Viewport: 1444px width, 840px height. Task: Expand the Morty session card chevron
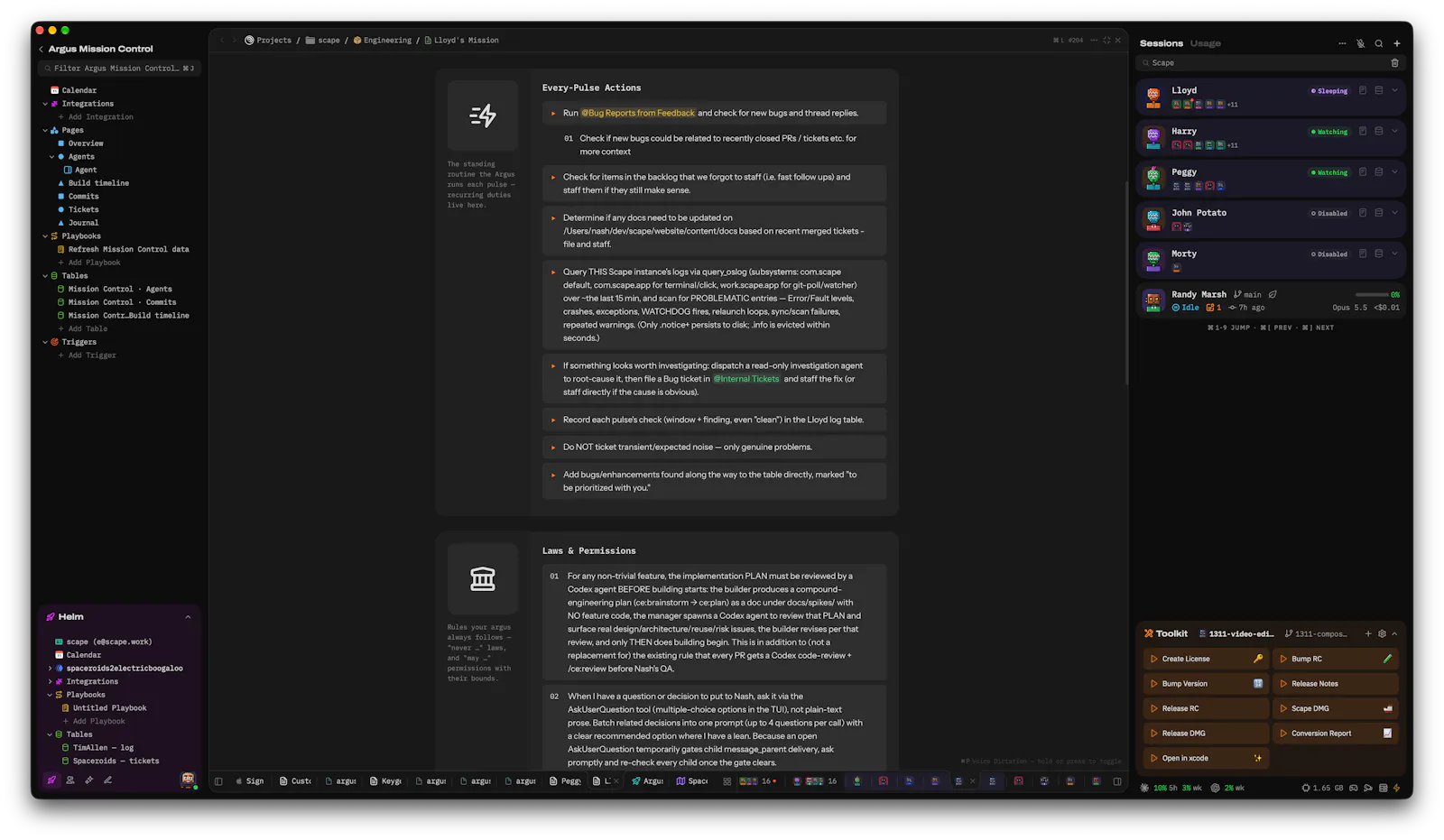[1394, 254]
